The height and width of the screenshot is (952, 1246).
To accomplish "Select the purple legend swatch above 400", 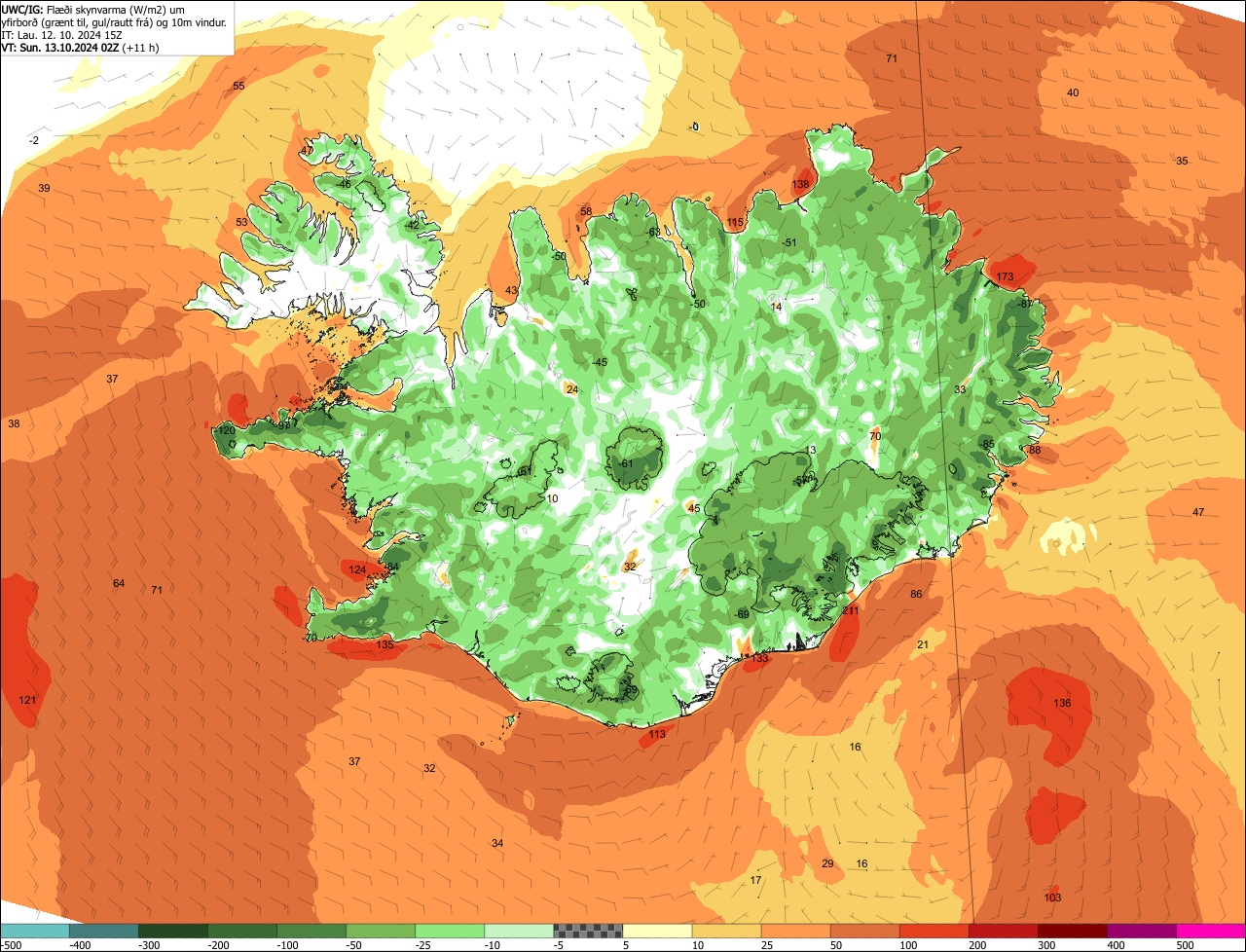I will click(x=1140, y=931).
